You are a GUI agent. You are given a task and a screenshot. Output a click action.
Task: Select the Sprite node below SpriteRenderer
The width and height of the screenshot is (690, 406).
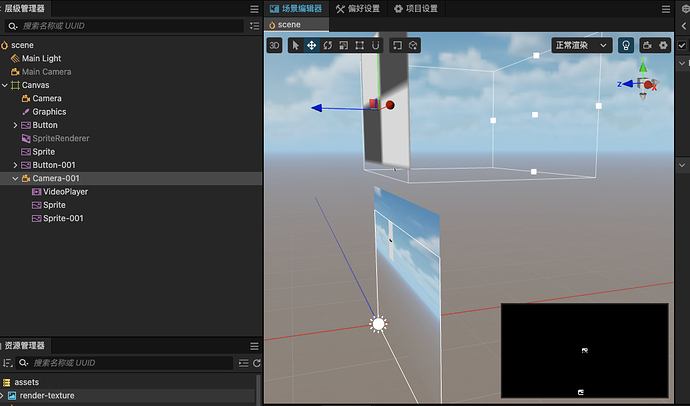(44, 152)
